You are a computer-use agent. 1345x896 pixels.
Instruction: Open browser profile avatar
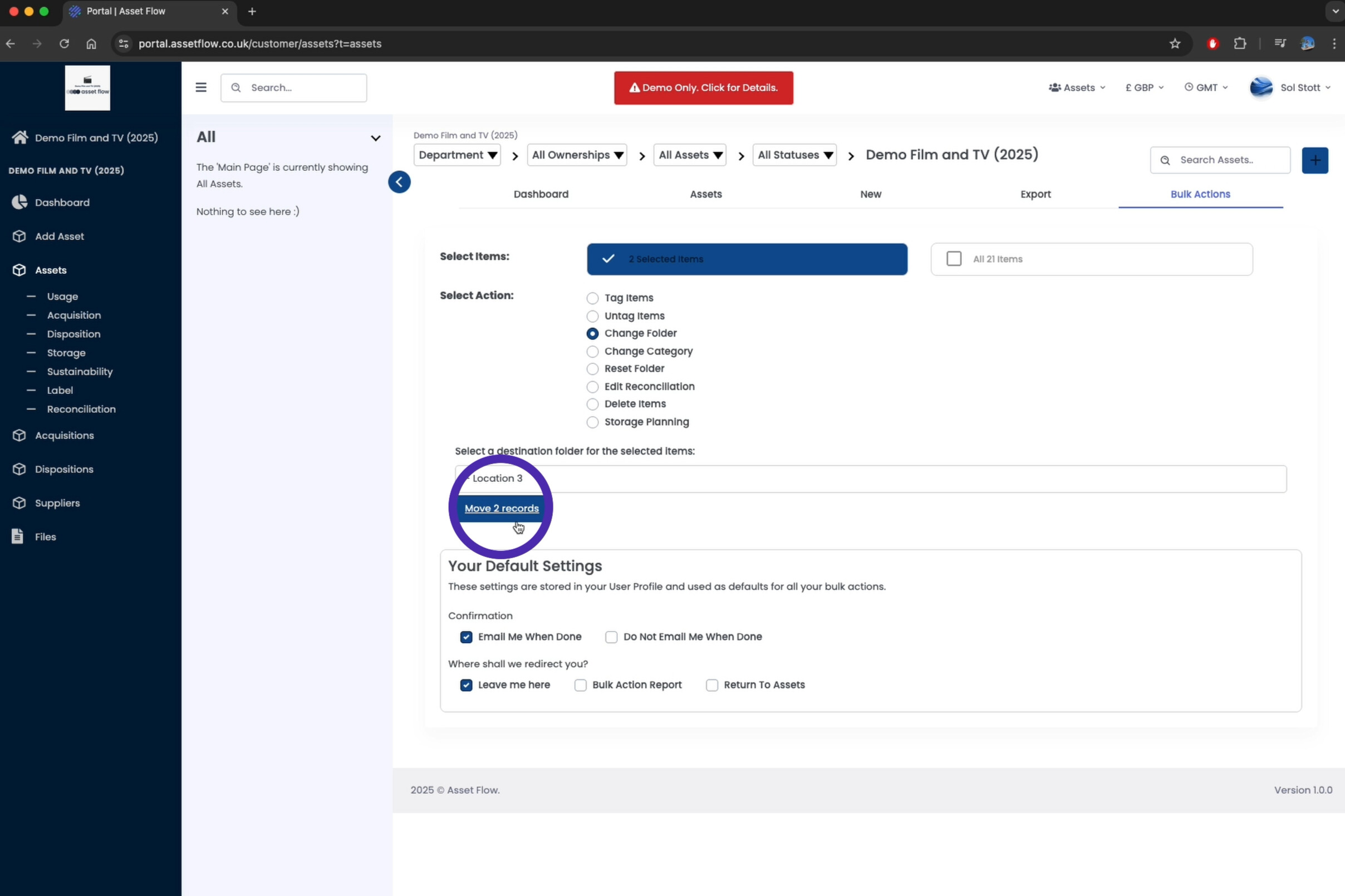tap(1307, 43)
